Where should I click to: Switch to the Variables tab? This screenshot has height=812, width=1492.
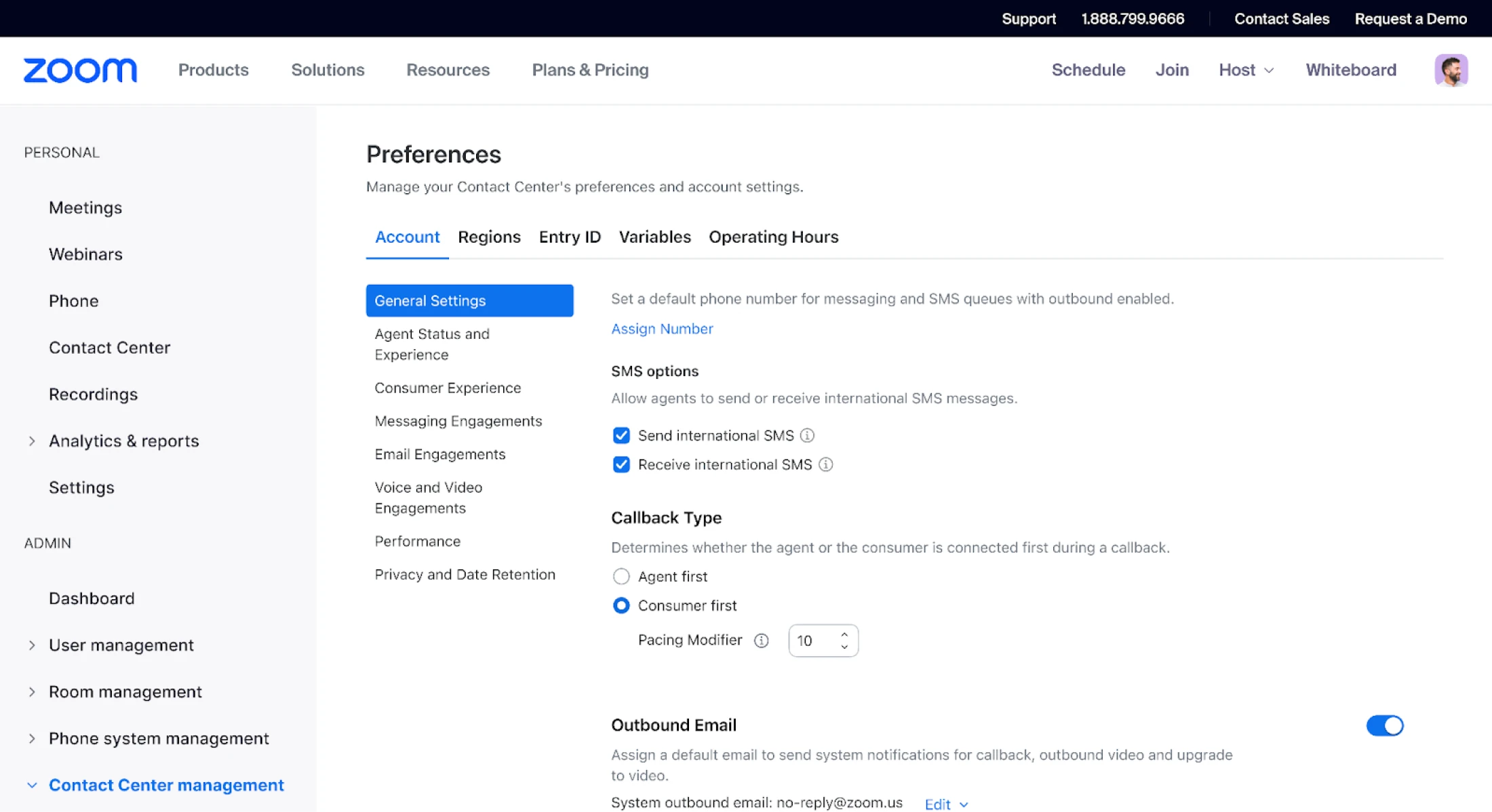click(654, 237)
